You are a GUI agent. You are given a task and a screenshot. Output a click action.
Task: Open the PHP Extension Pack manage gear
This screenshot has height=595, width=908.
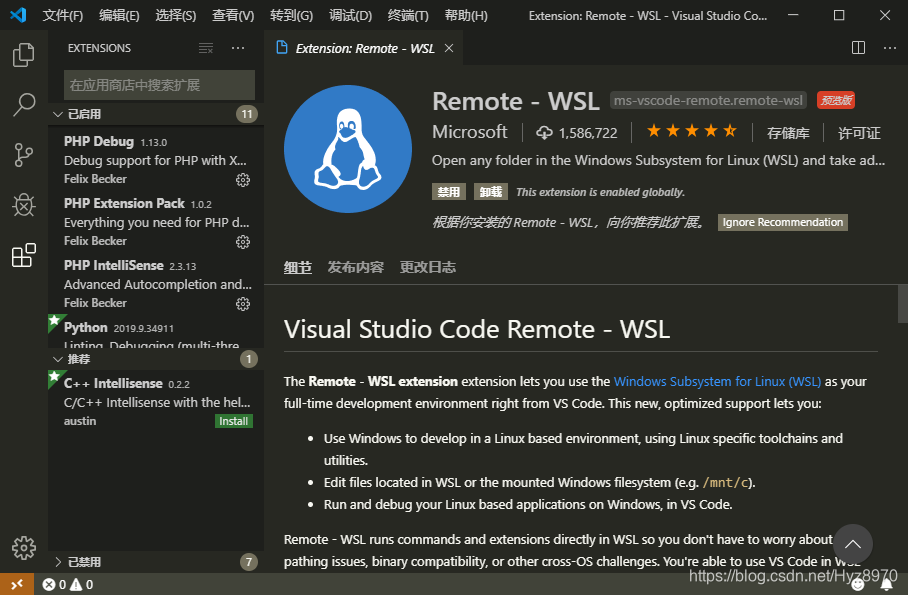click(243, 242)
